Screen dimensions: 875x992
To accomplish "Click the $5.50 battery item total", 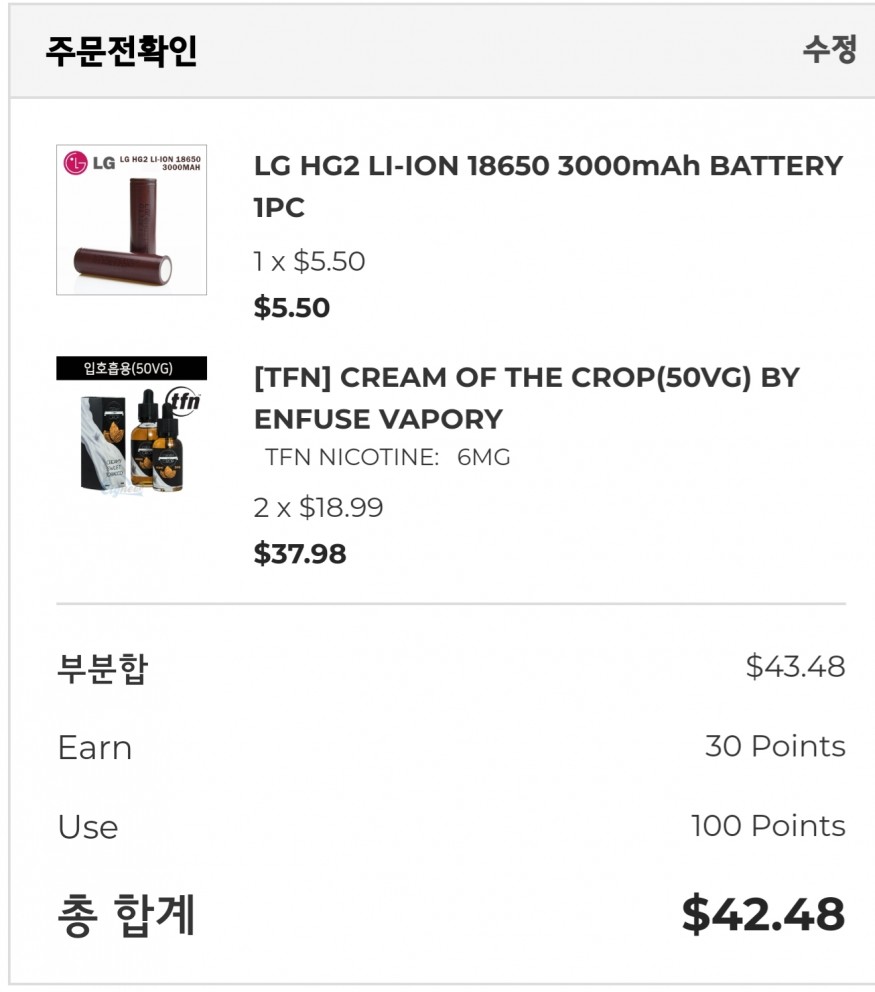I will point(291,308).
